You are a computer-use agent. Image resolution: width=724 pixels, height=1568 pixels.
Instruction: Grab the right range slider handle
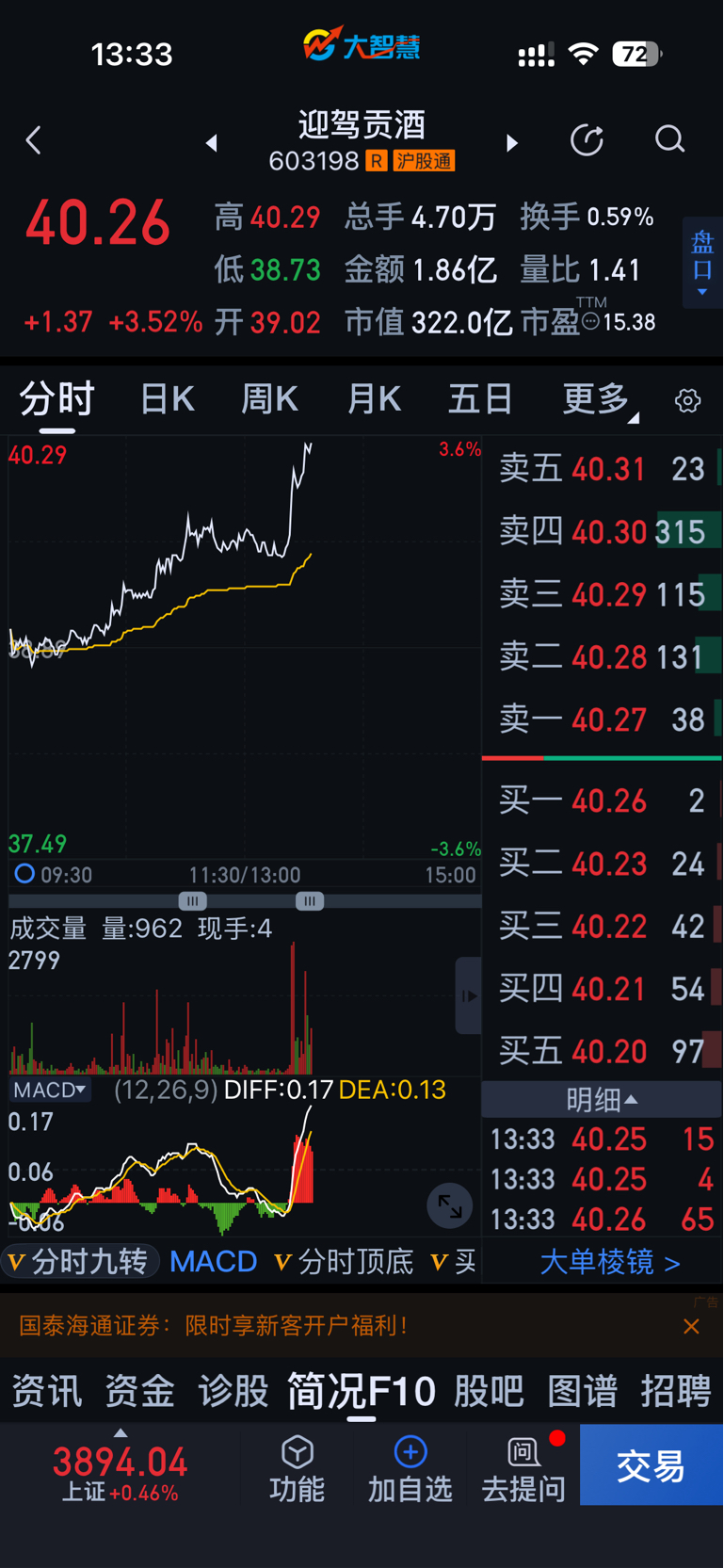(x=310, y=901)
